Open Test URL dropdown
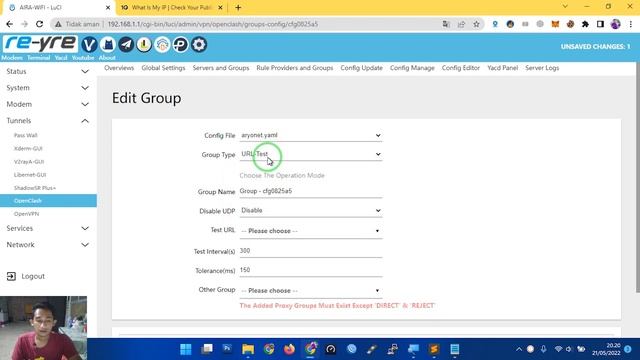The height and width of the screenshot is (360, 640). point(311,231)
